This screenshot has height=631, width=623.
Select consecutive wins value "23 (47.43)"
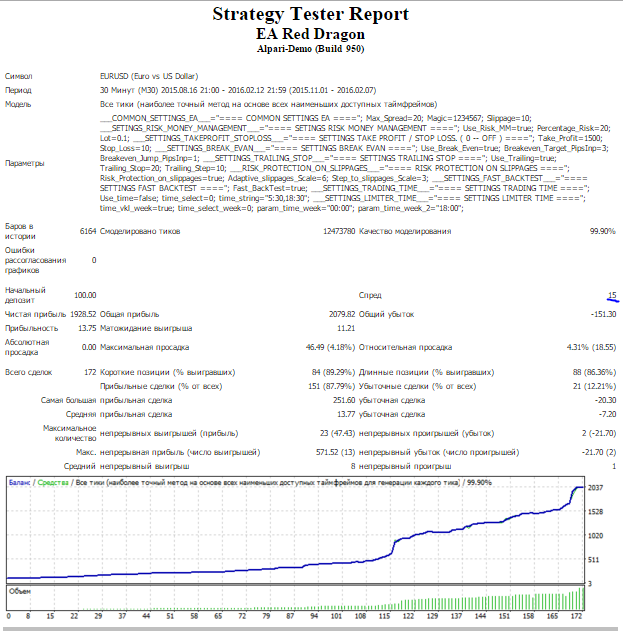[338, 433]
